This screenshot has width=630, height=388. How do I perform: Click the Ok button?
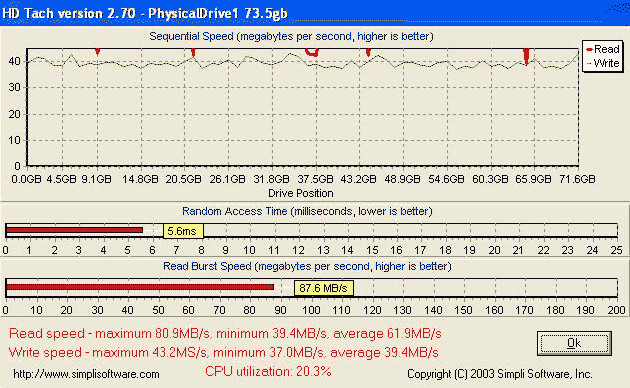click(574, 343)
